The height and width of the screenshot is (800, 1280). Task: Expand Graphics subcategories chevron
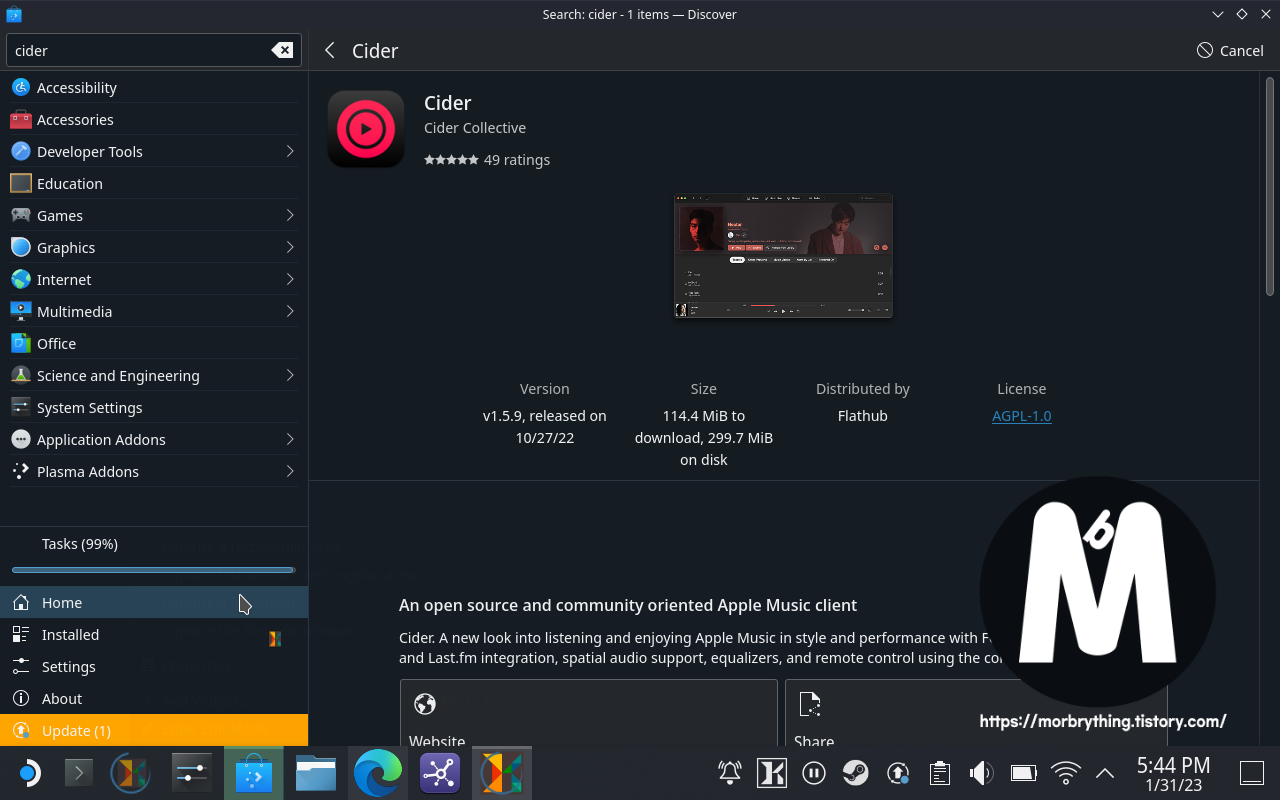290,248
